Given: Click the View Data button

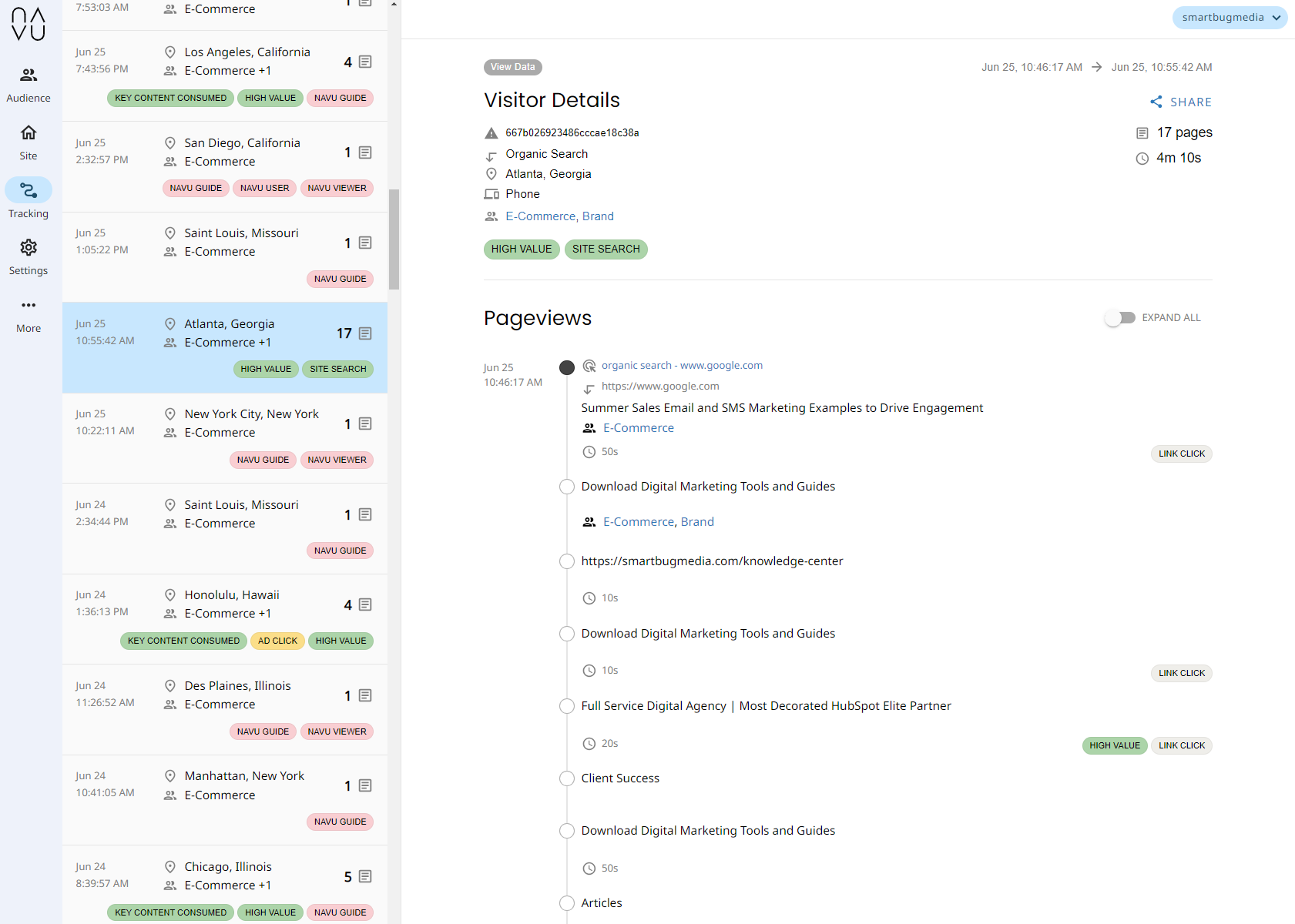Looking at the screenshot, I should point(513,67).
